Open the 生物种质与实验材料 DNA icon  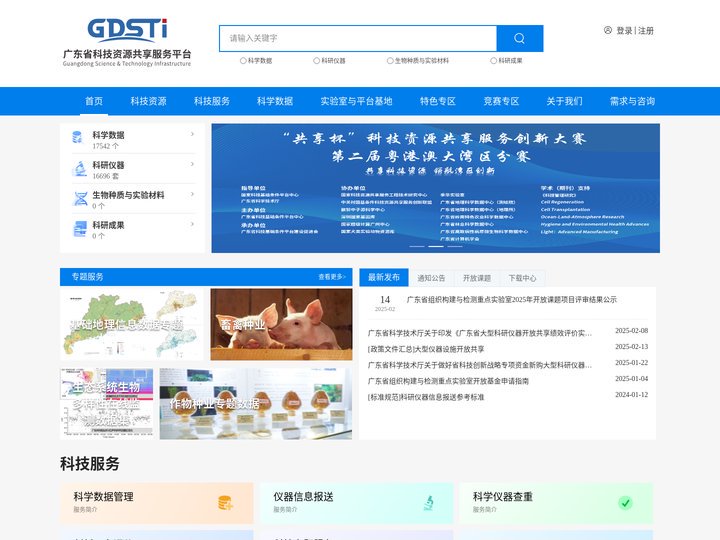(80, 199)
